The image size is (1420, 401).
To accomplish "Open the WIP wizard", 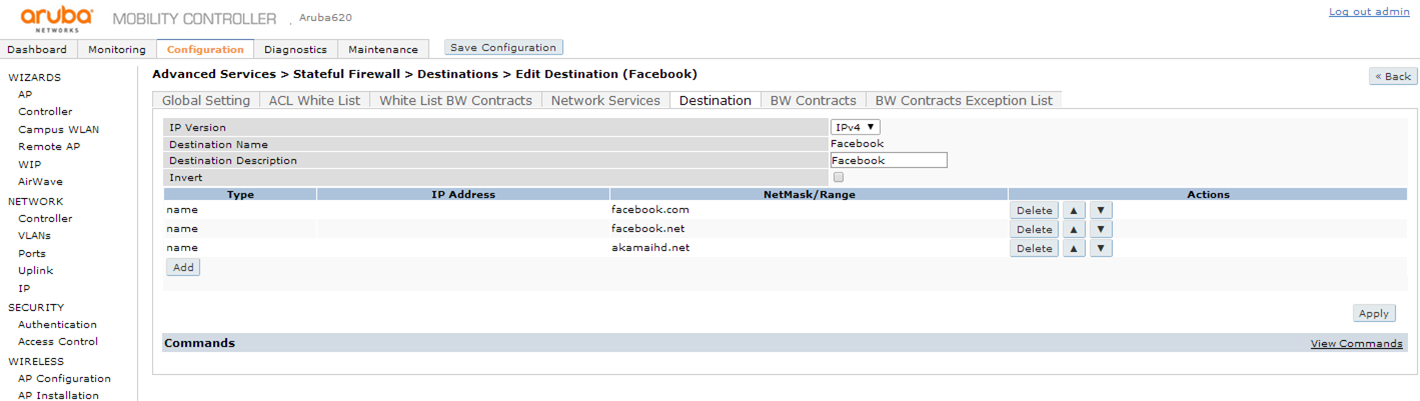I will [29, 164].
